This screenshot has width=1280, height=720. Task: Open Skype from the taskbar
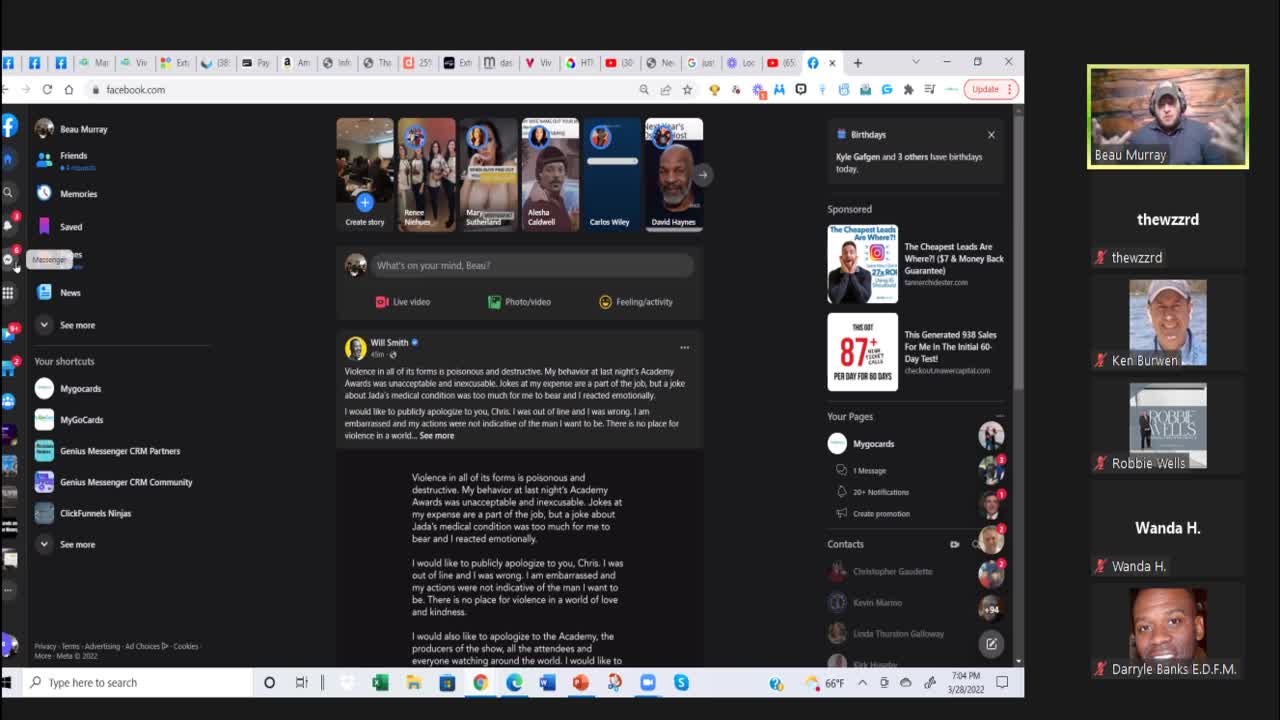pyautogui.click(x=681, y=683)
